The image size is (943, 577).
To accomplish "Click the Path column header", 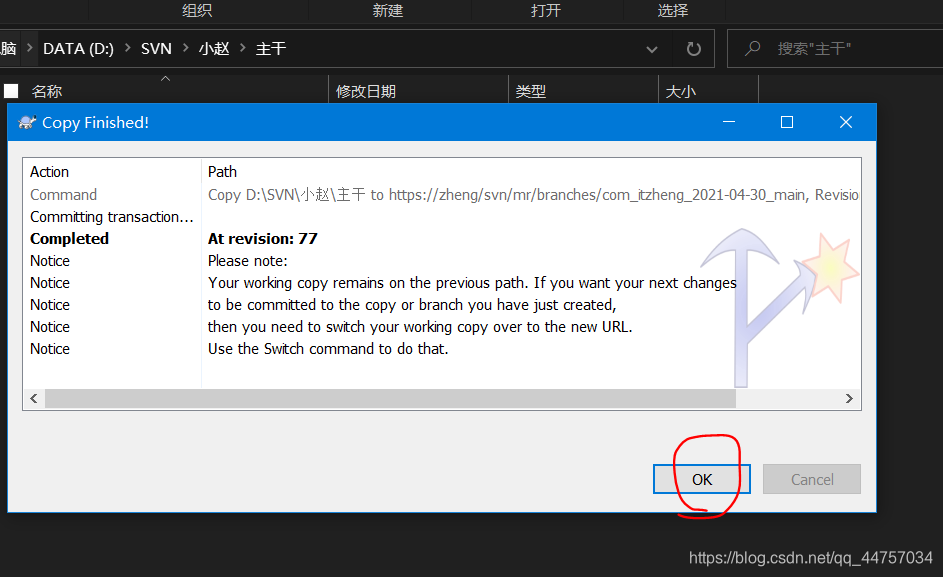I will (x=222, y=172).
